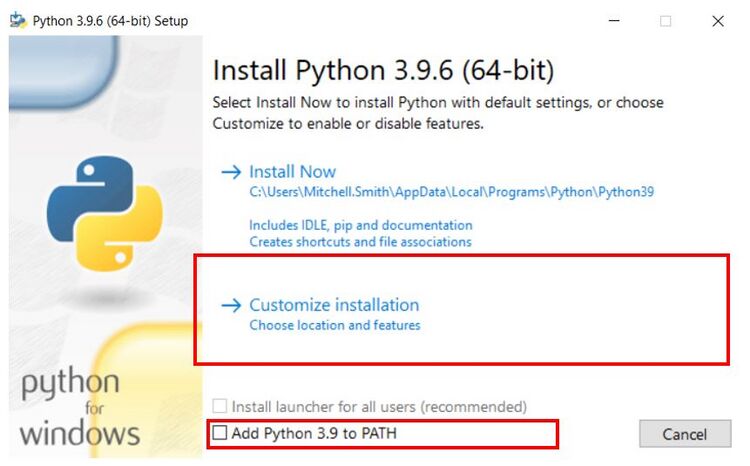Open Customize installation options
750x466 pixels.
tap(334, 305)
